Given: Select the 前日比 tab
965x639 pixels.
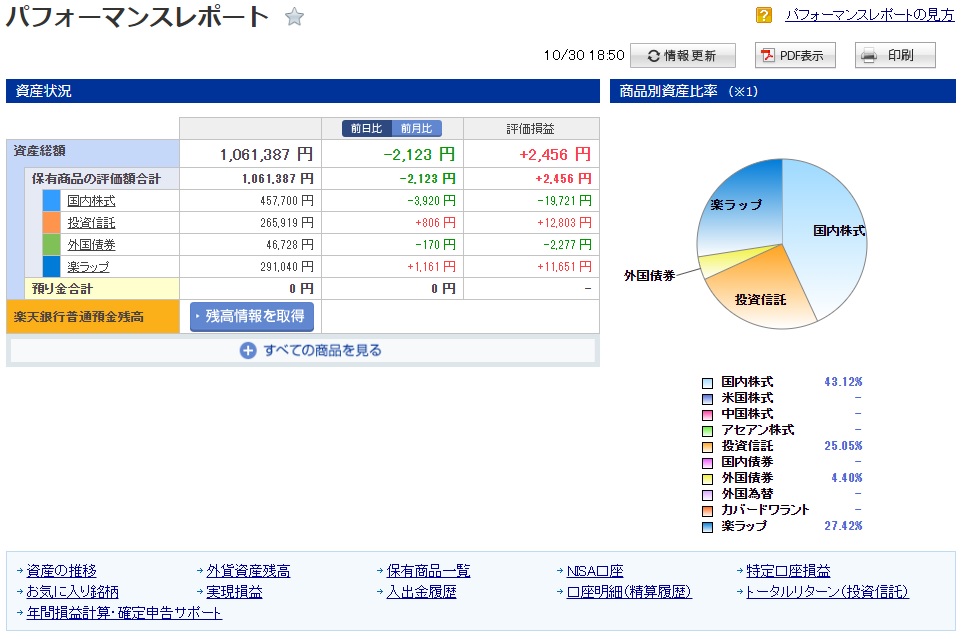Looking at the screenshot, I should pyautogui.click(x=367, y=129).
